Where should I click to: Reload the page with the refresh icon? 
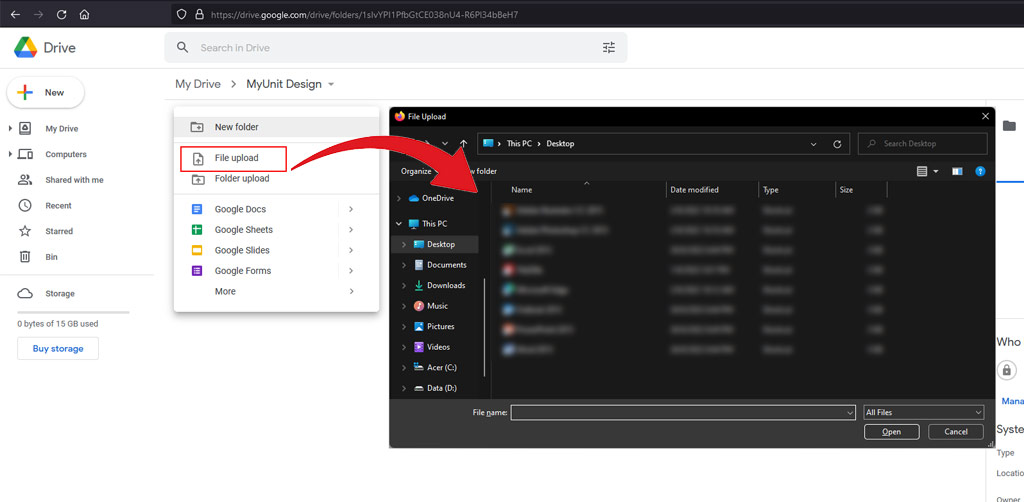[61, 14]
